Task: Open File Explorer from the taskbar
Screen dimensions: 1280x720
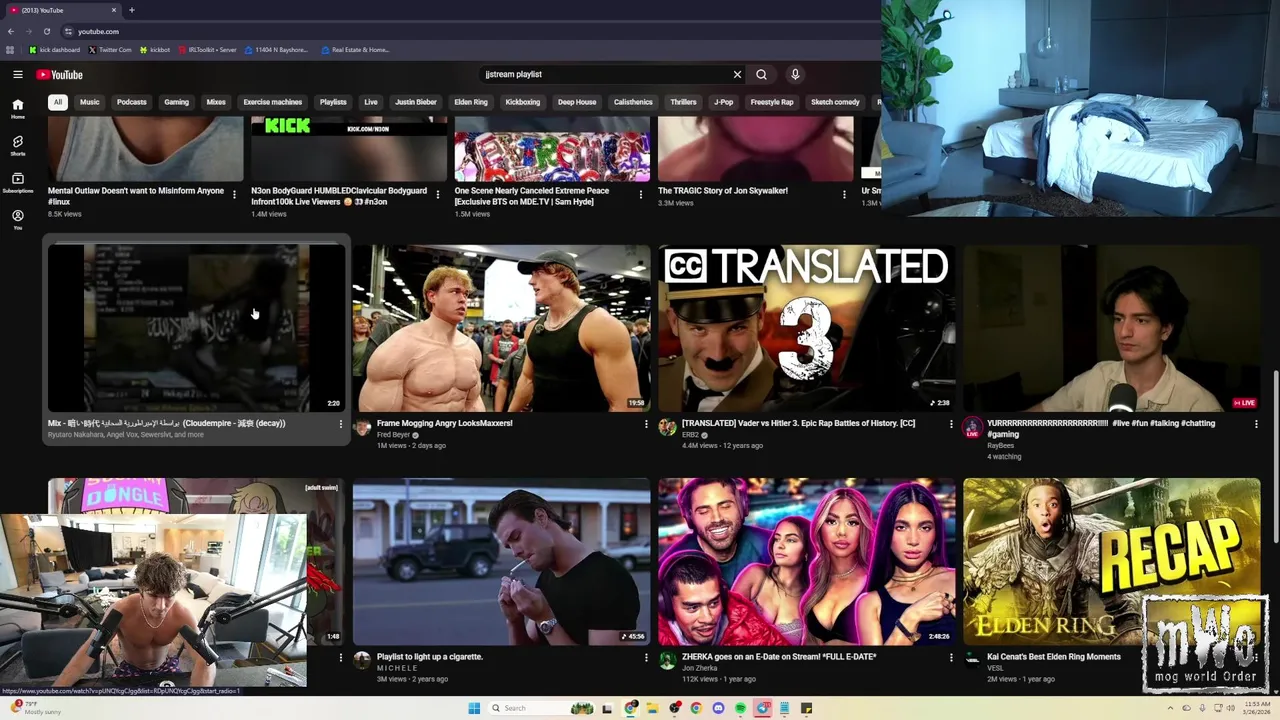Action: [x=652, y=708]
